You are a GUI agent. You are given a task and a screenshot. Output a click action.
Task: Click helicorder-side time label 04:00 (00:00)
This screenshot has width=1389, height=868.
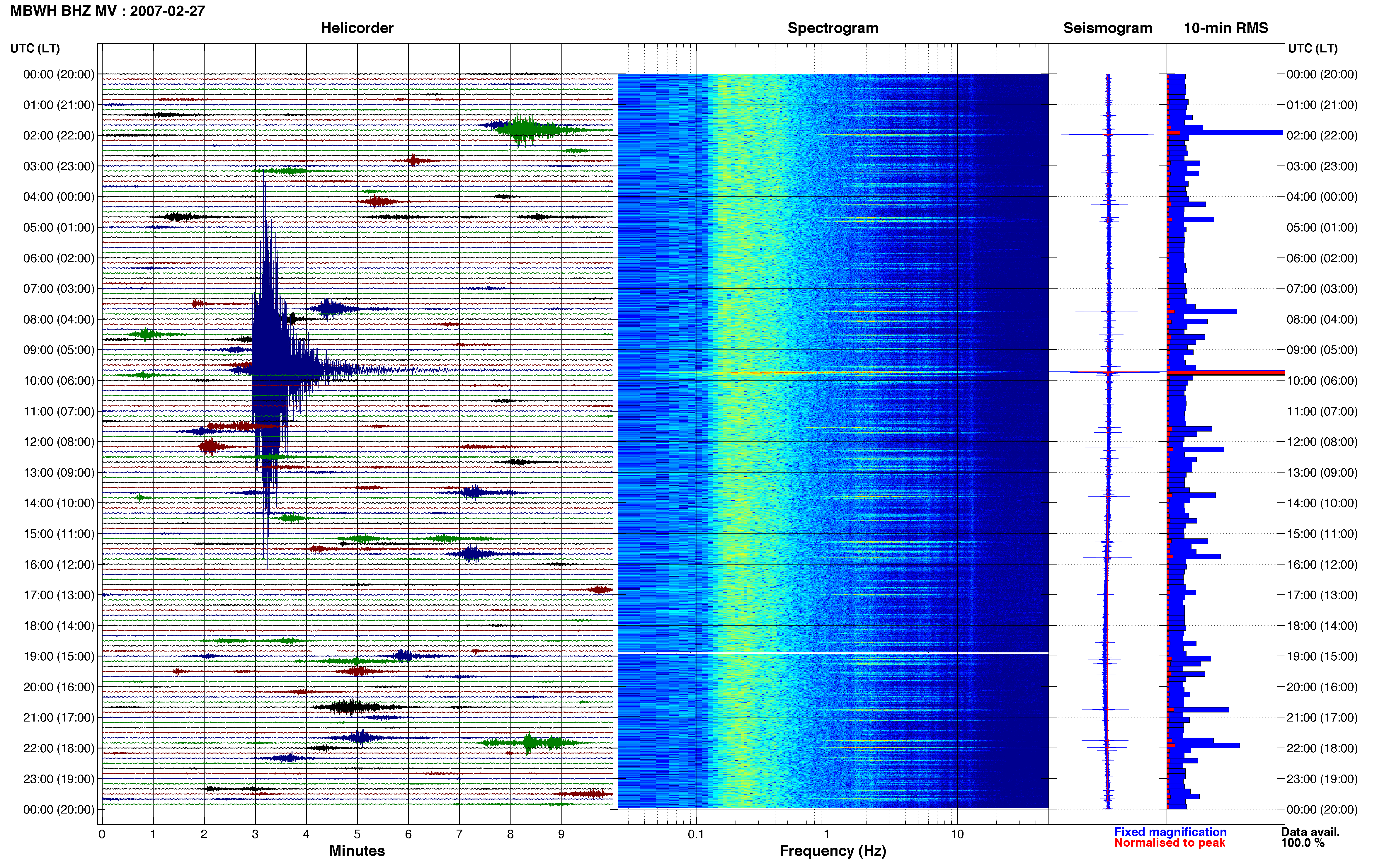[x=59, y=197]
